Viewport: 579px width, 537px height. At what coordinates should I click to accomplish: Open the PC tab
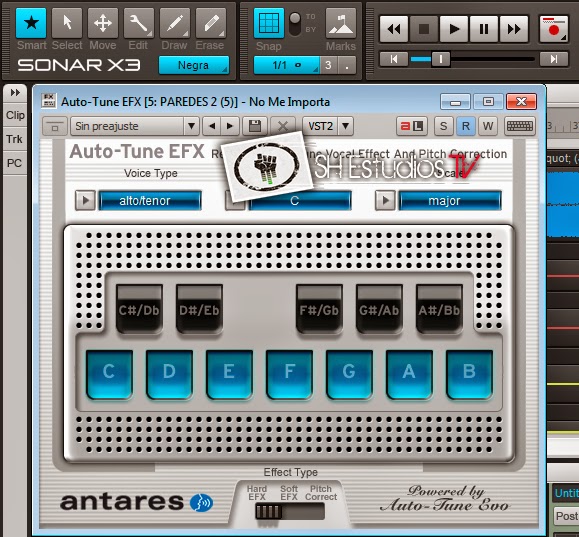[14, 163]
